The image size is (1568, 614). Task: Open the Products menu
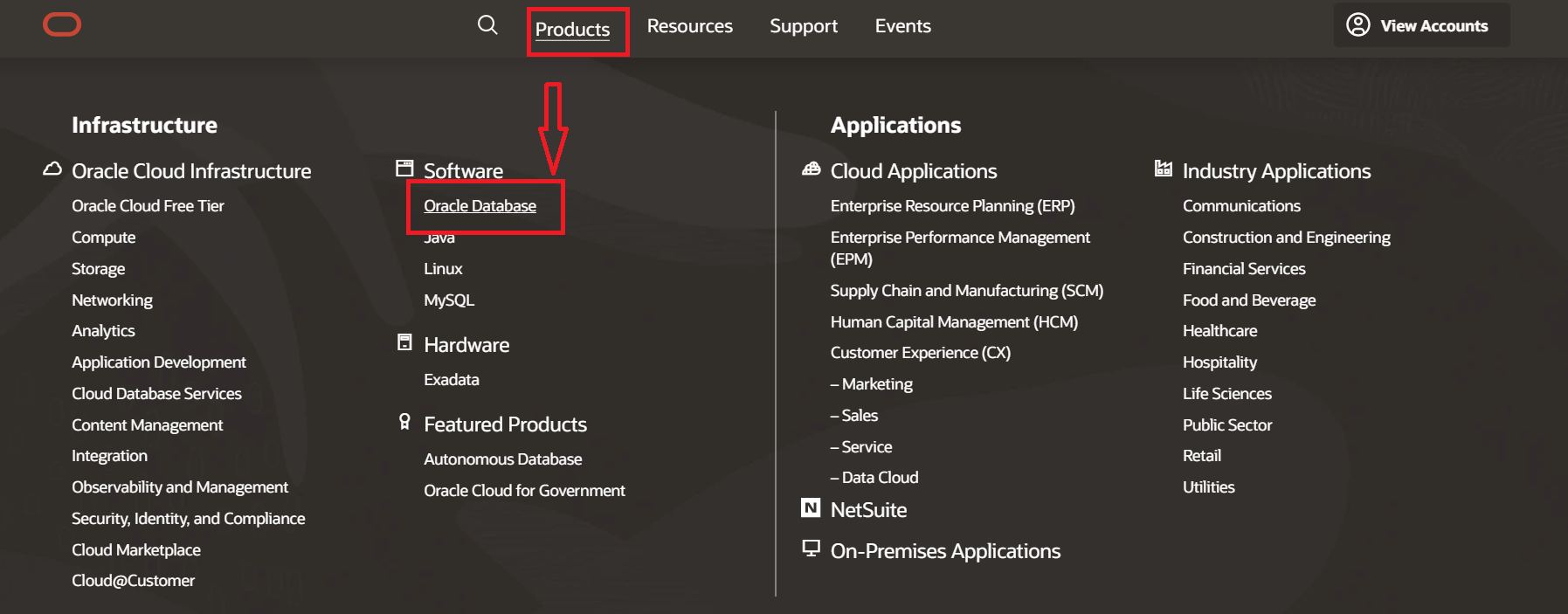[x=572, y=29]
